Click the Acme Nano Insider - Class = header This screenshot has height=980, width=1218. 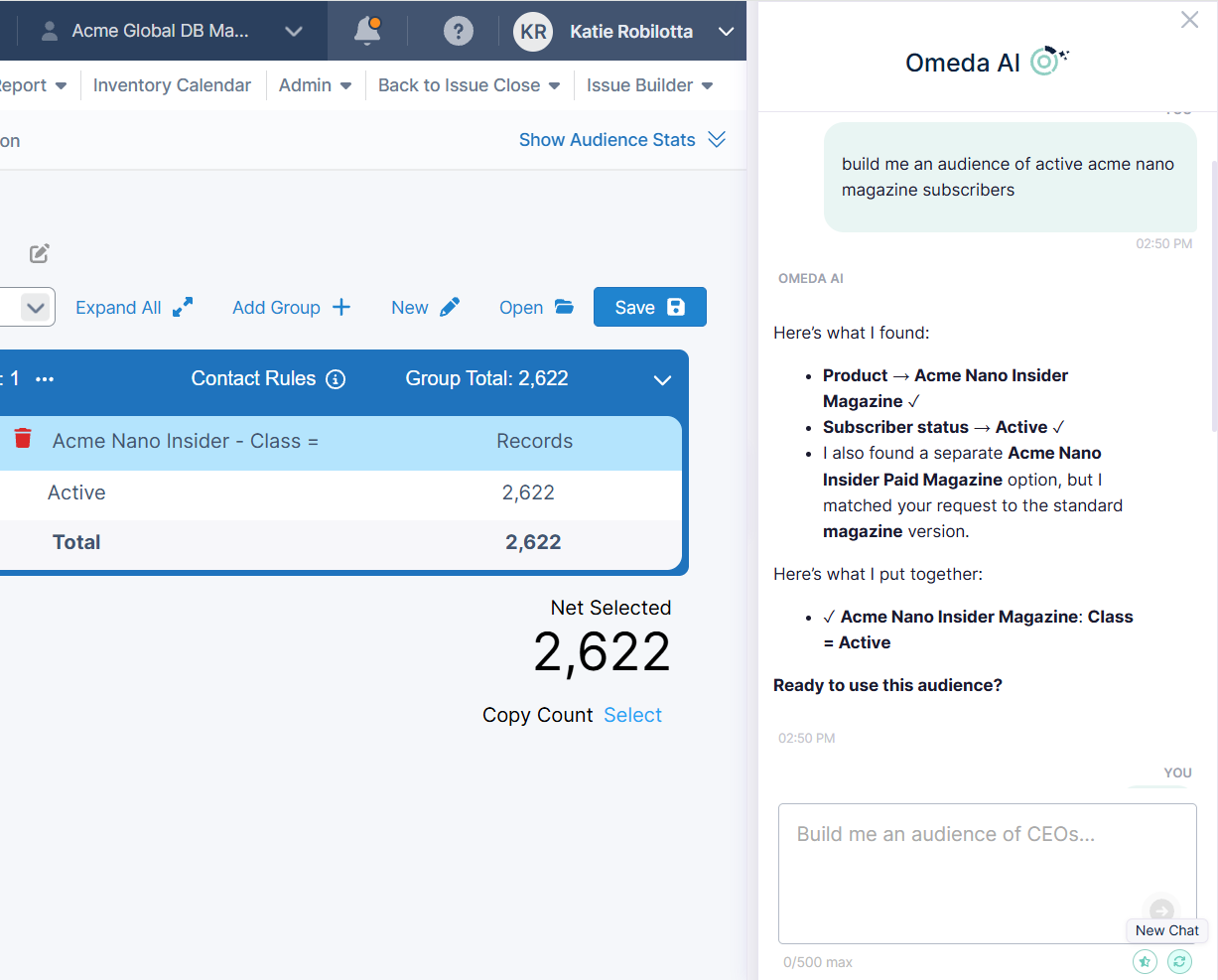(186, 441)
